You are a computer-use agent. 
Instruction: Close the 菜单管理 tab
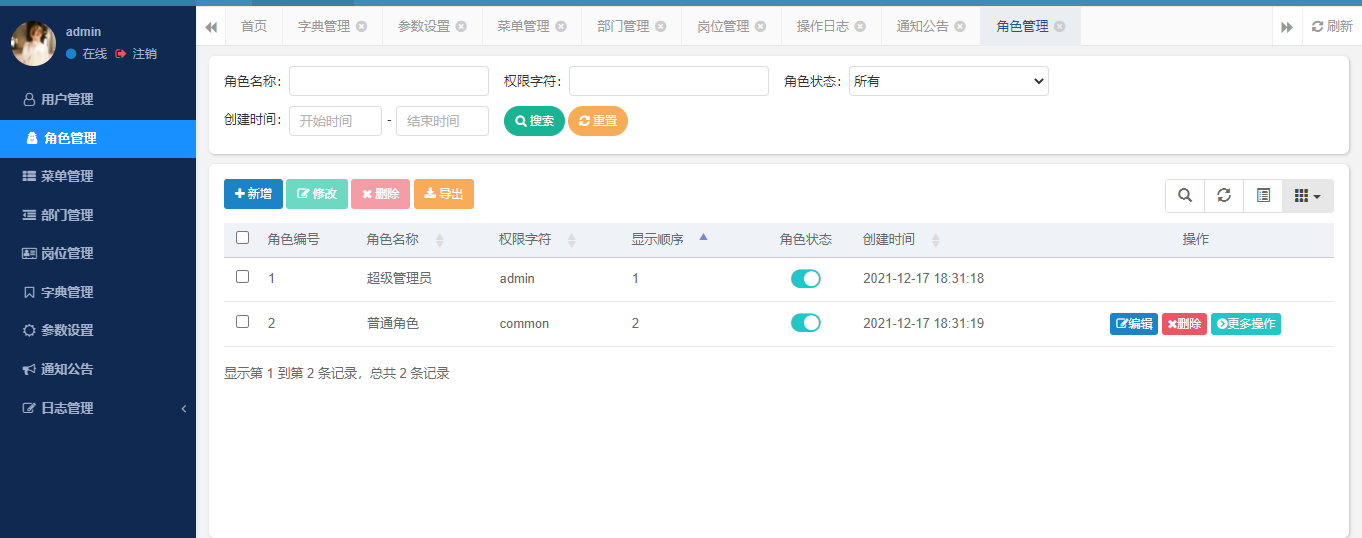(561, 27)
